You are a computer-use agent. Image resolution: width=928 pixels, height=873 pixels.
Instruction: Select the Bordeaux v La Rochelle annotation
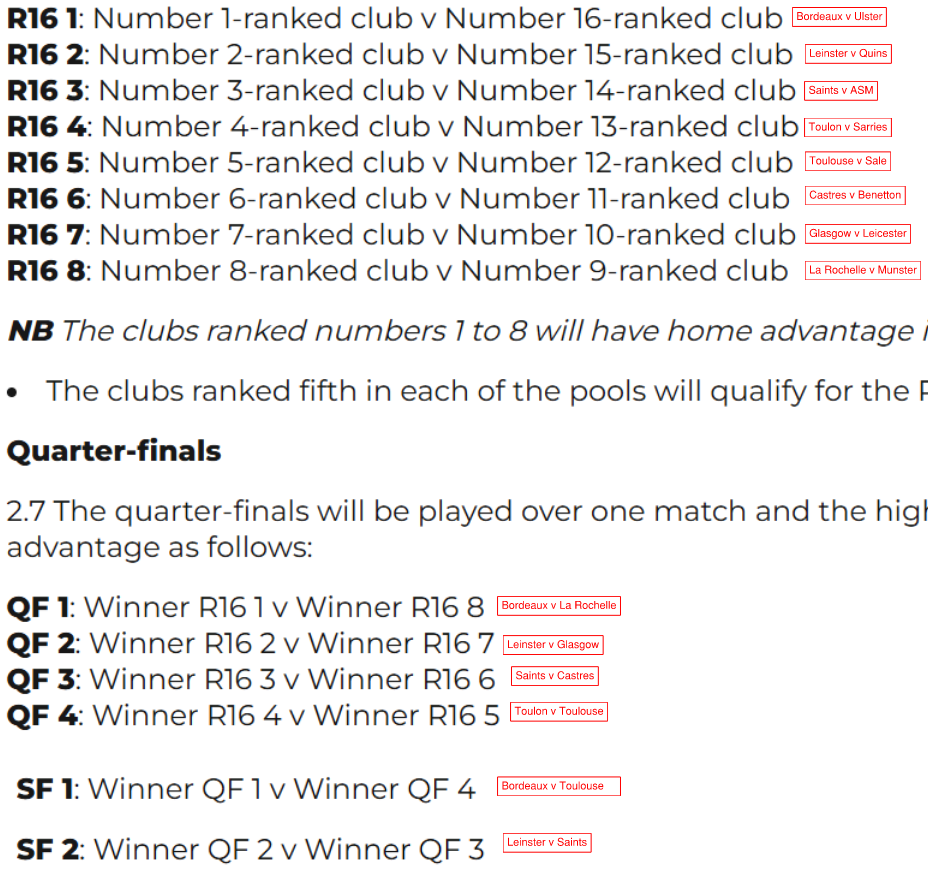tap(559, 606)
